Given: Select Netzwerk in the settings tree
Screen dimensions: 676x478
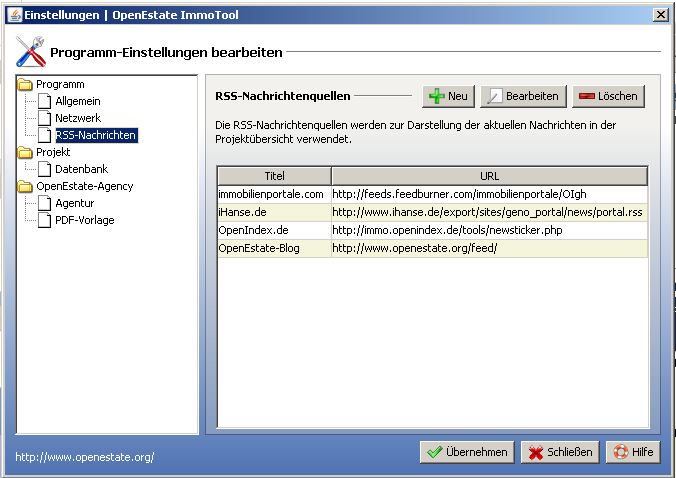Looking at the screenshot, I should (x=77, y=118).
